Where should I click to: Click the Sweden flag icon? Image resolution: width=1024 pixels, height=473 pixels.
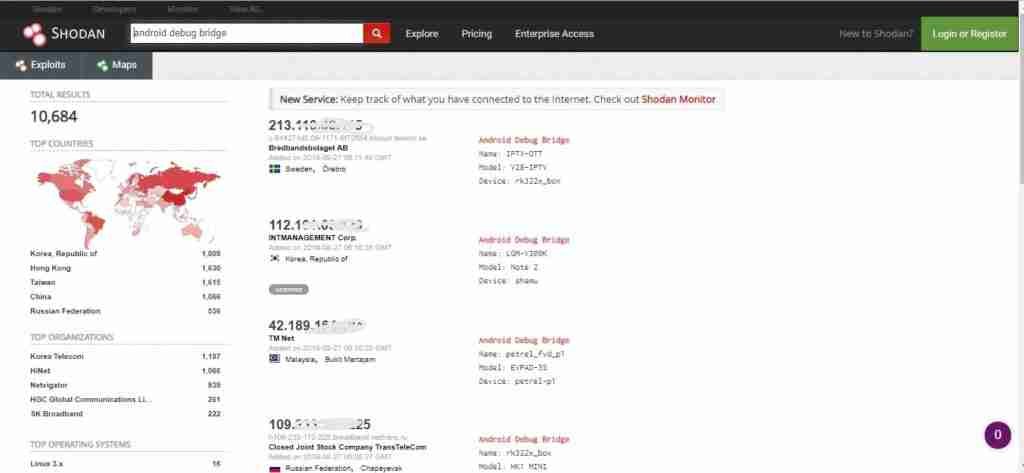pyautogui.click(x=275, y=169)
